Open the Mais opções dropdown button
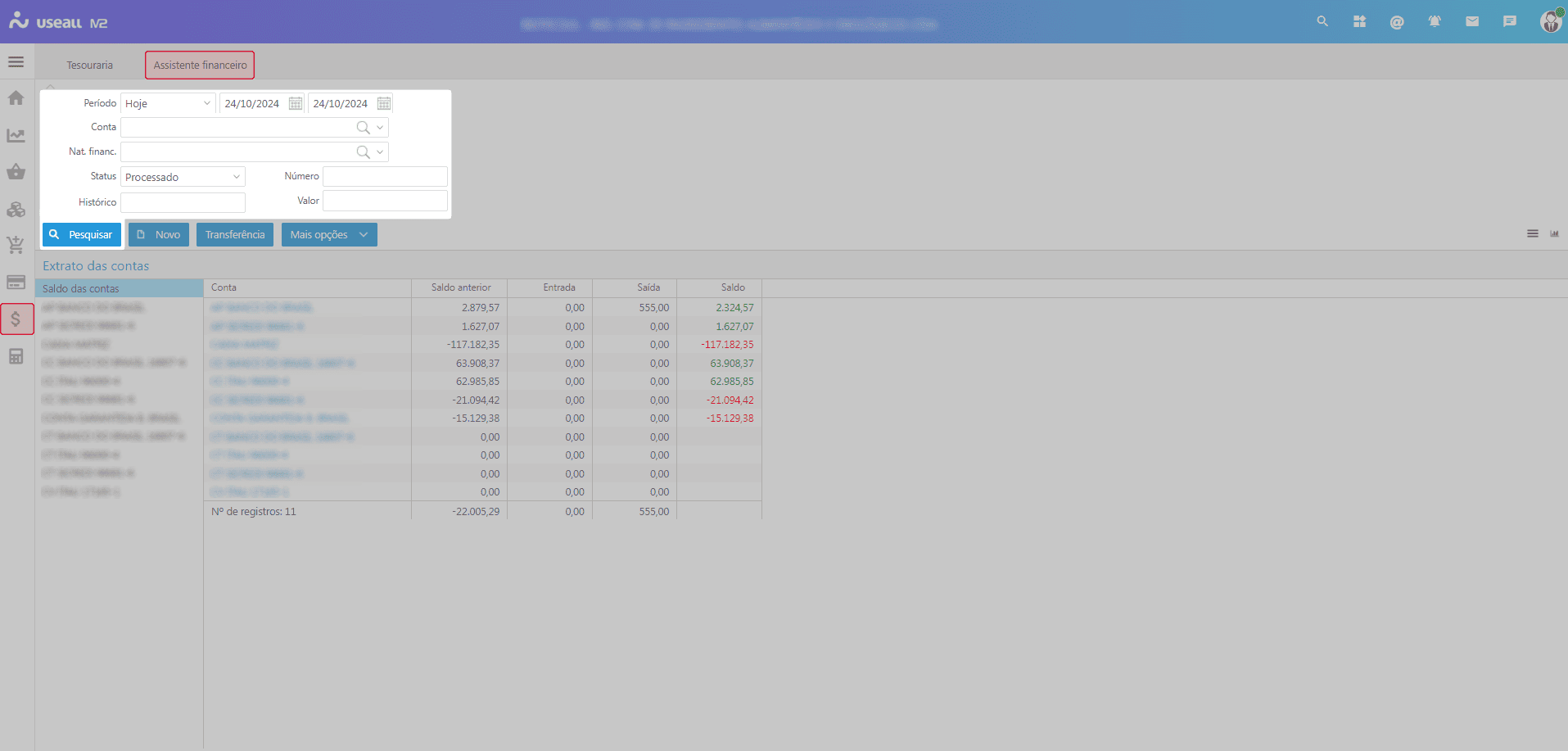 [329, 235]
